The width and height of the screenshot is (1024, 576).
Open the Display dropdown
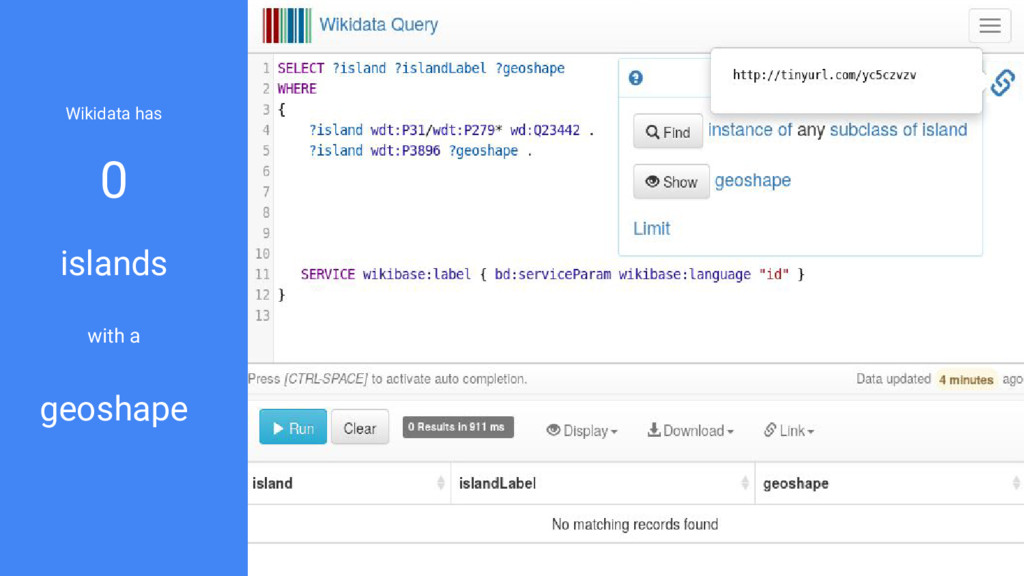(x=582, y=430)
